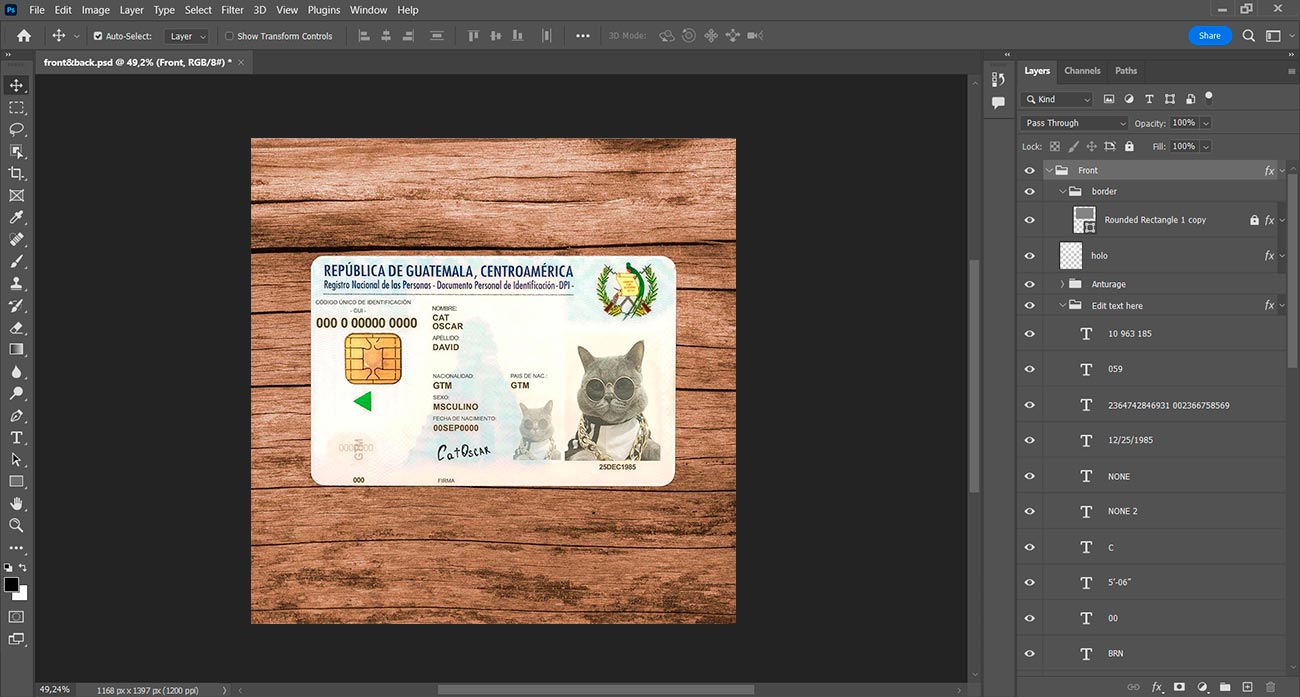Filter layers by type layer icon
The width and height of the screenshot is (1300, 697).
tap(1149, 99)
